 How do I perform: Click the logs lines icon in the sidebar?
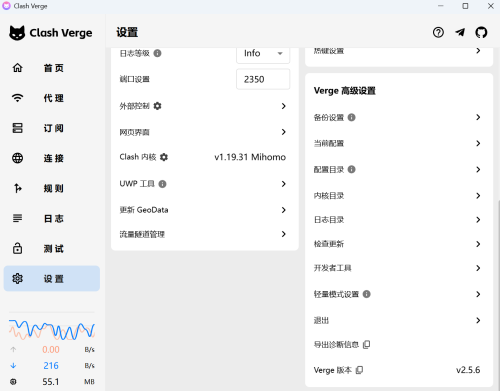(x=17, y=218)
